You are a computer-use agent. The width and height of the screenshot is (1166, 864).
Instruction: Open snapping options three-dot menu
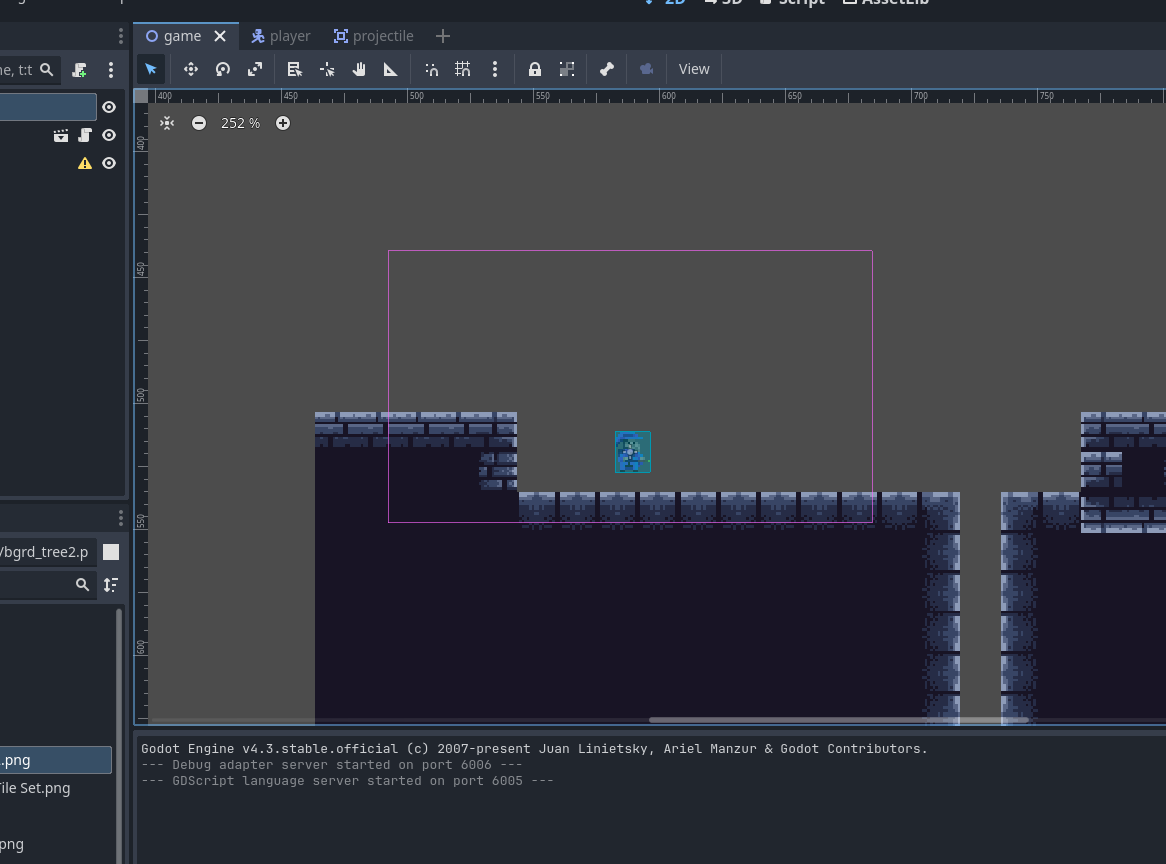[x=495, y=69]
